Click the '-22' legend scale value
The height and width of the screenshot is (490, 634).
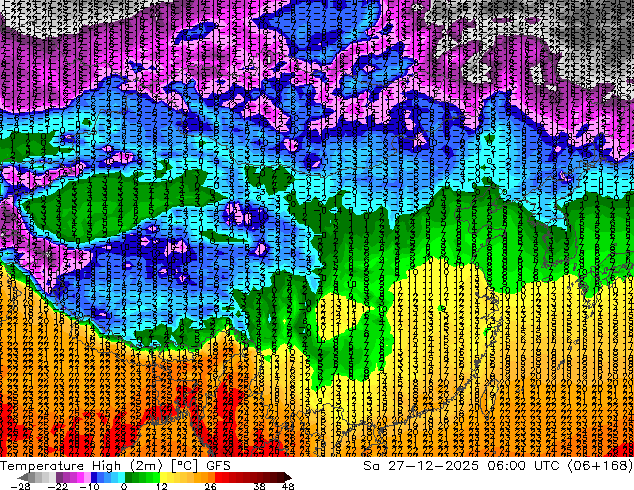pos(57,486)
